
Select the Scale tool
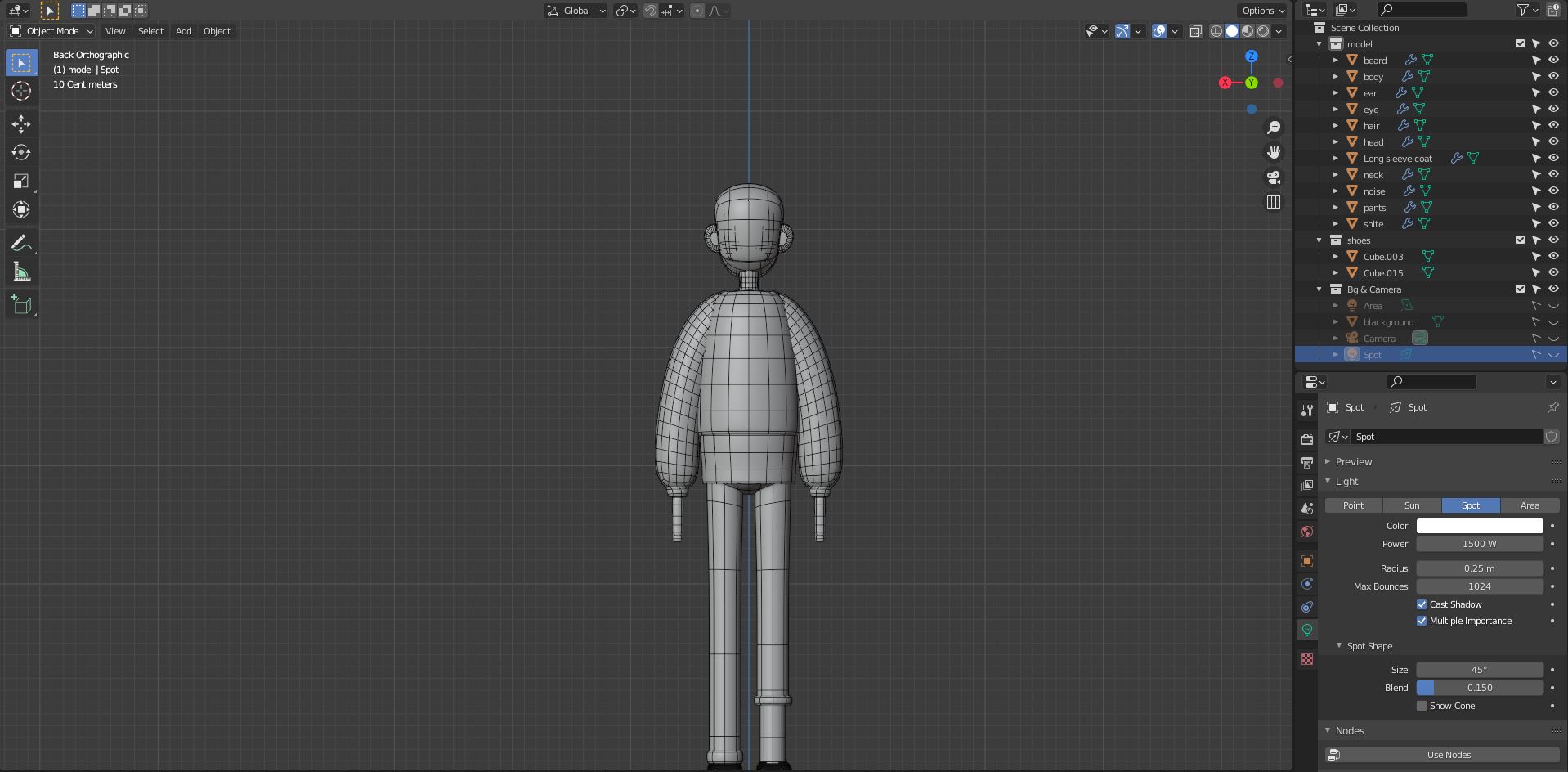21,181
